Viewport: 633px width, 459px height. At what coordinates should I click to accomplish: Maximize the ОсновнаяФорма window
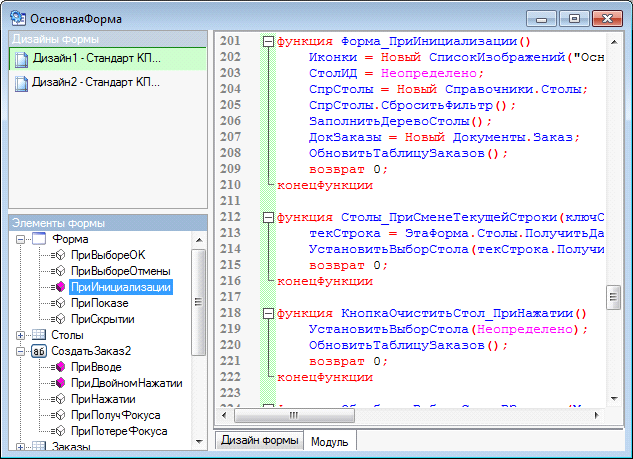[x=574, y=19]
